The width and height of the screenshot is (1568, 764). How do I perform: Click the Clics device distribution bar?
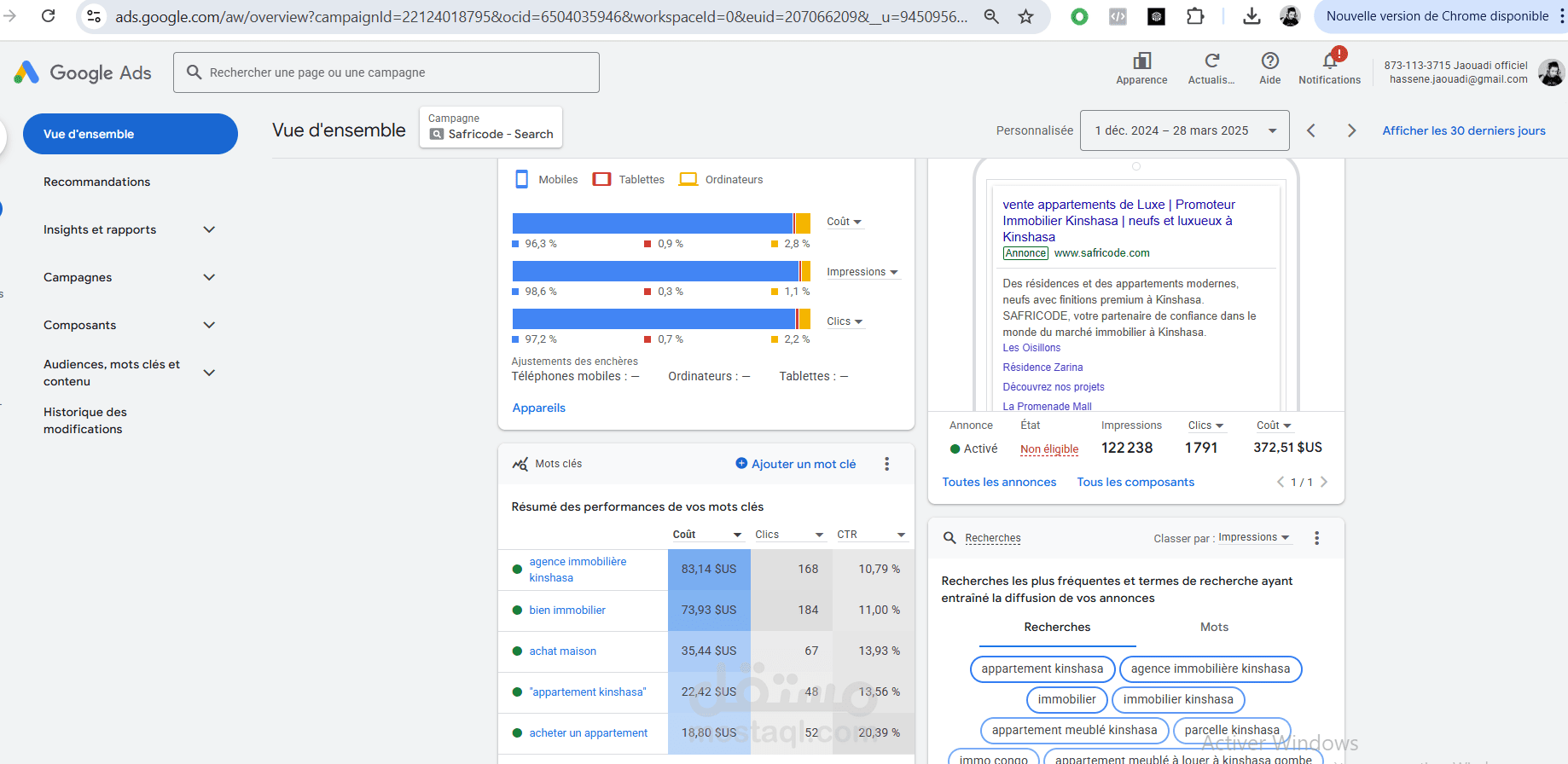click(661, 319)
